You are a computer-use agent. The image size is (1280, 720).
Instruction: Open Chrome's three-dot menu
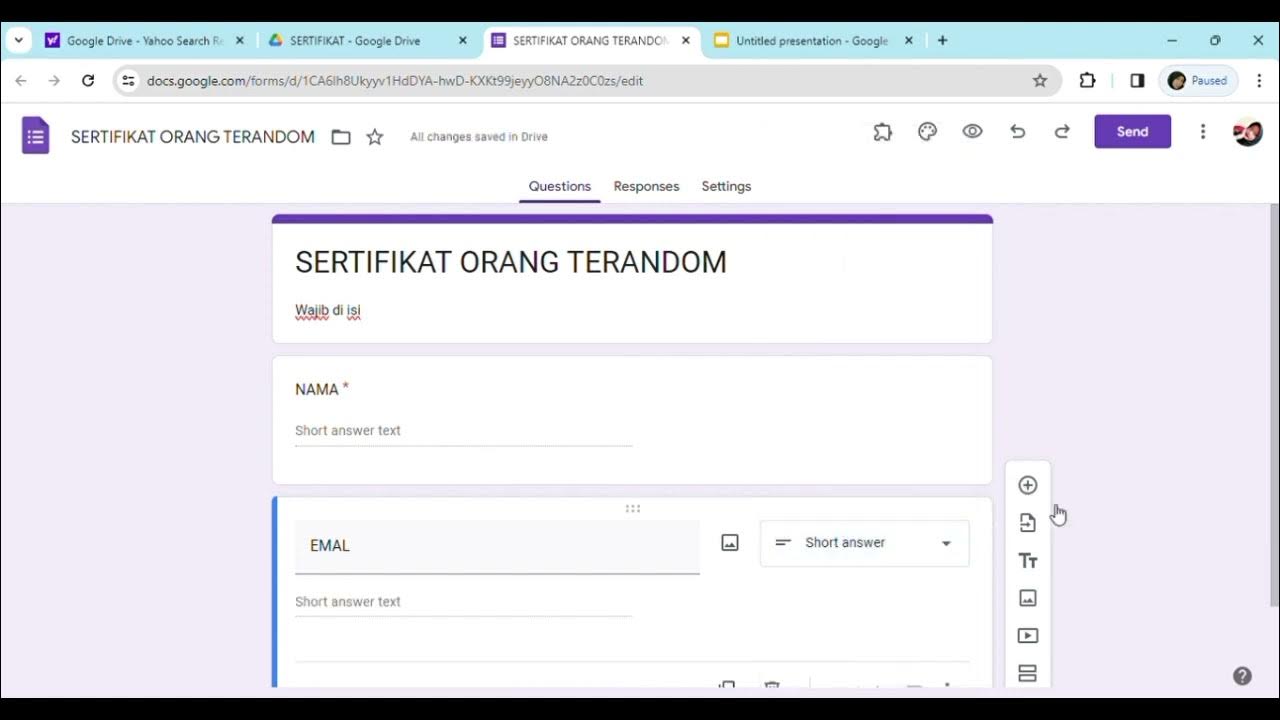coord(1259,81)
